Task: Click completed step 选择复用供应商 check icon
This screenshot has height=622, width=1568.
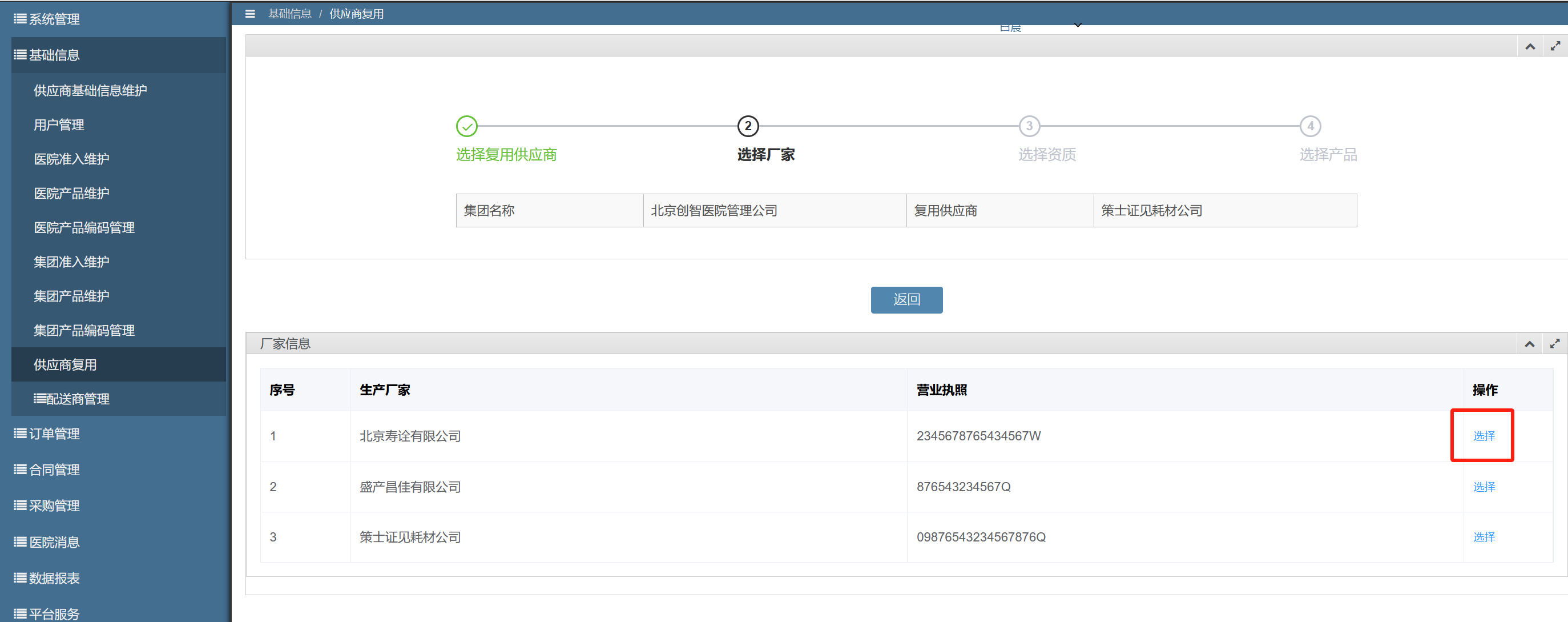Action: tap(467, 126)
